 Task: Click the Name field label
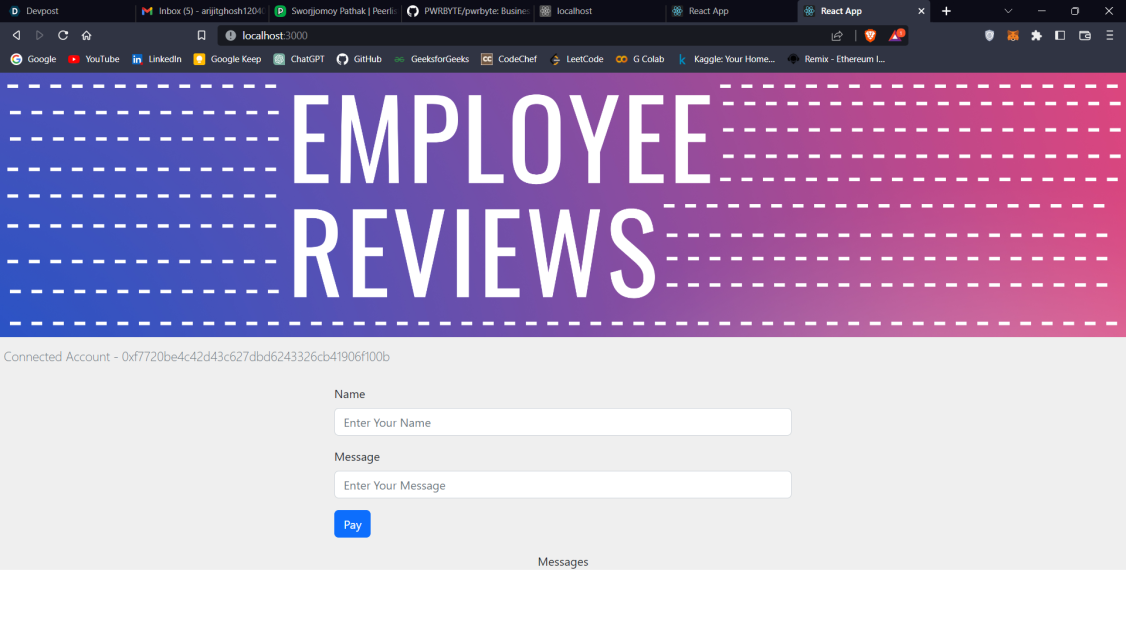(350, 394)
